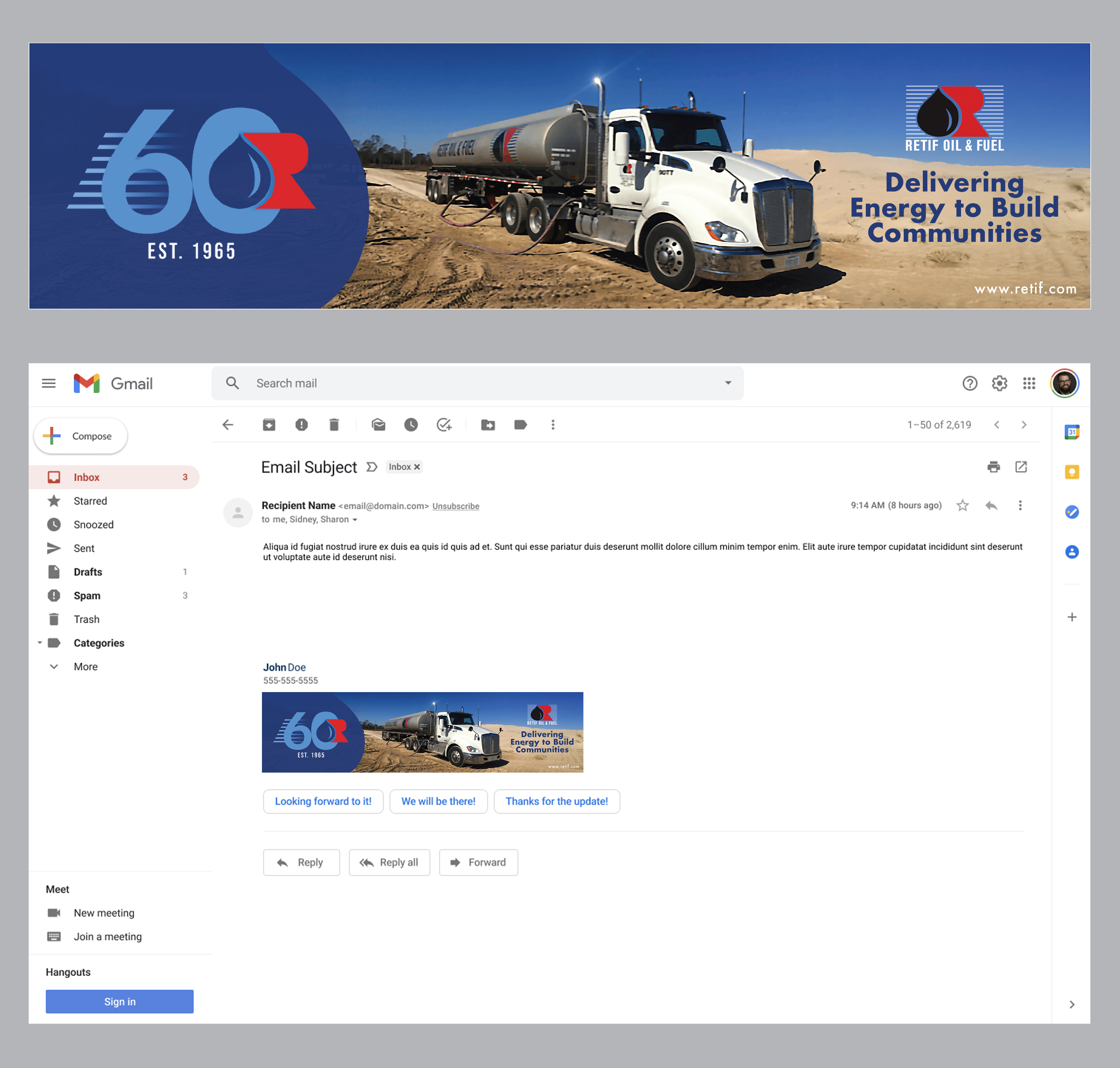Image resolution: width=1120 pixels, height=1068 pixels.
Task: Click the Unsubscribe link
Action: coord(455,506)
